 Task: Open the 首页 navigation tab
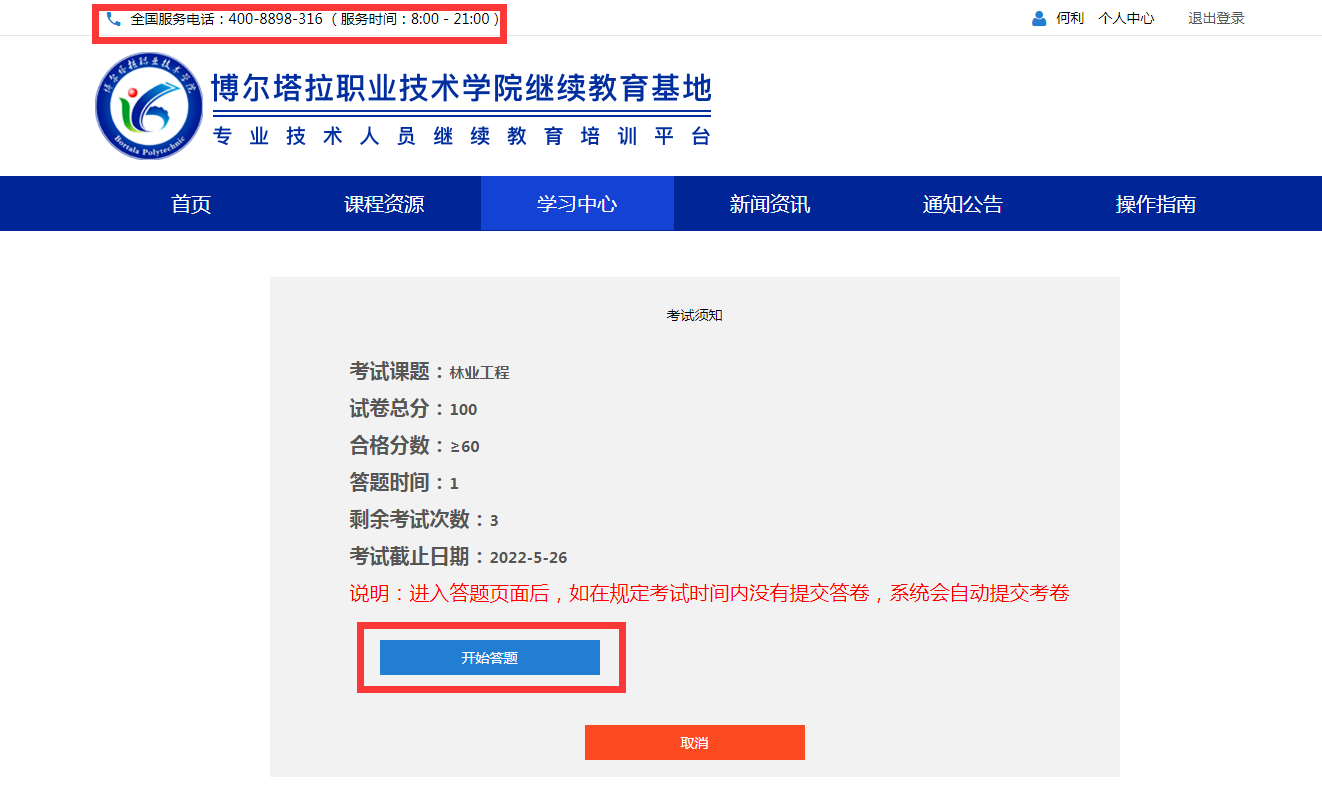tap(191, 204)
